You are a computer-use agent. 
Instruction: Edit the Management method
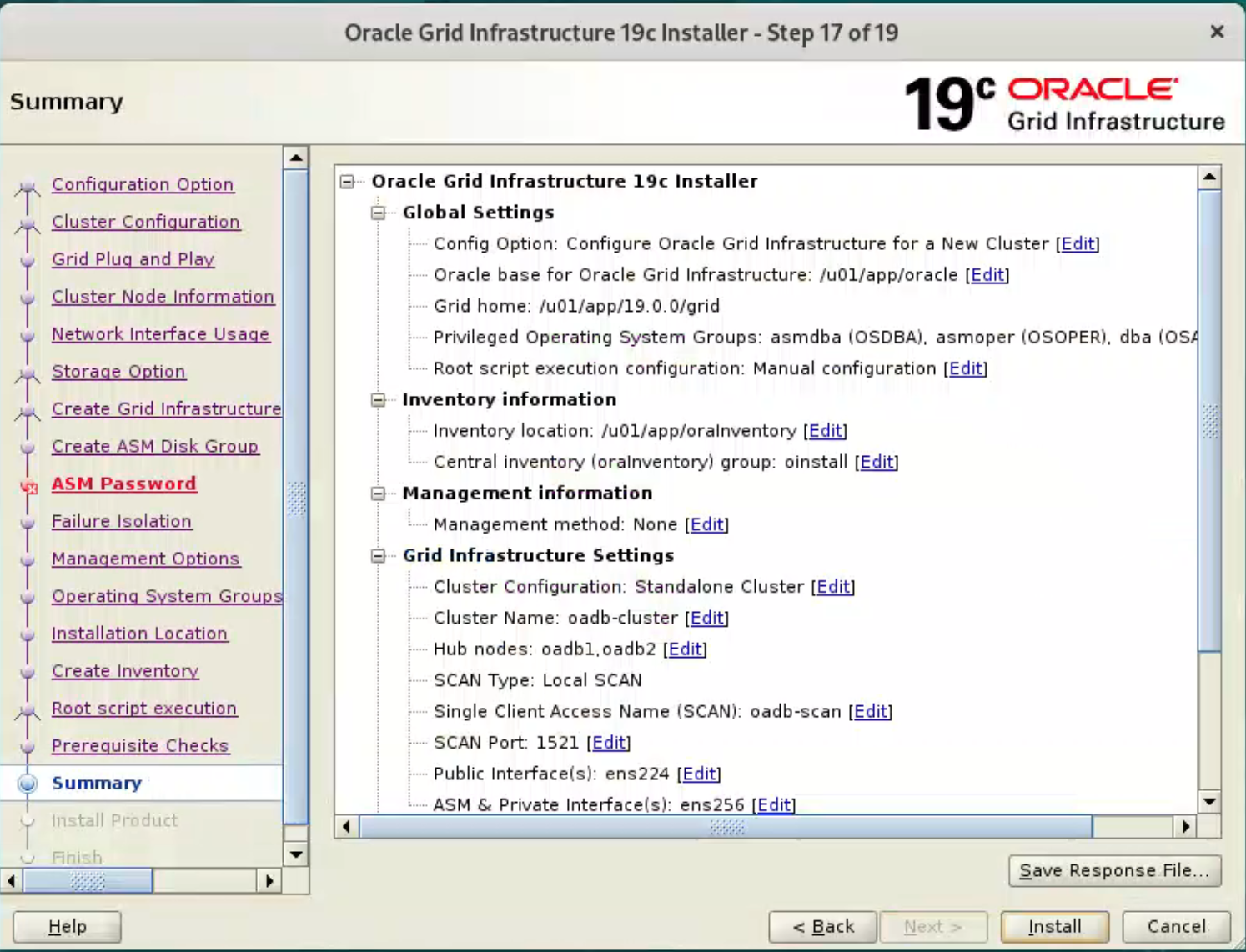[707, 524]
